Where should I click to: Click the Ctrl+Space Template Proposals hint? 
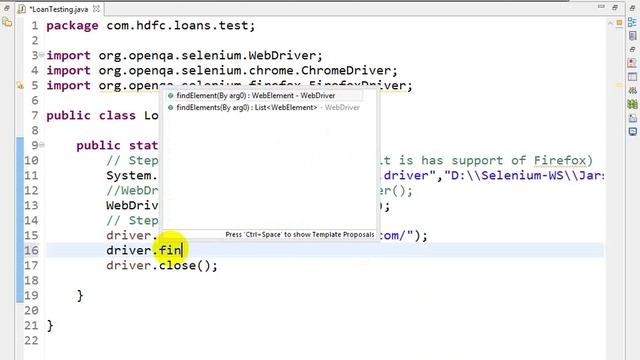coord(300,235)
